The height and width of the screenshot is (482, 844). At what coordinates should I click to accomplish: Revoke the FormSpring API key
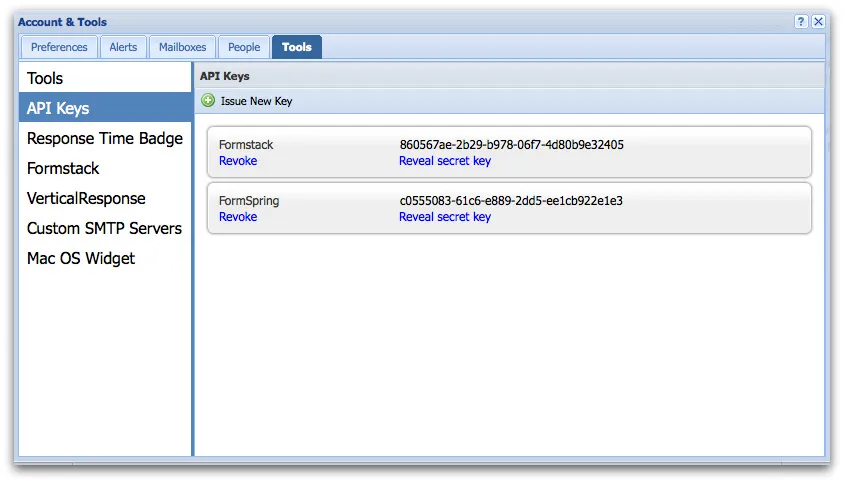coord(238,217)
